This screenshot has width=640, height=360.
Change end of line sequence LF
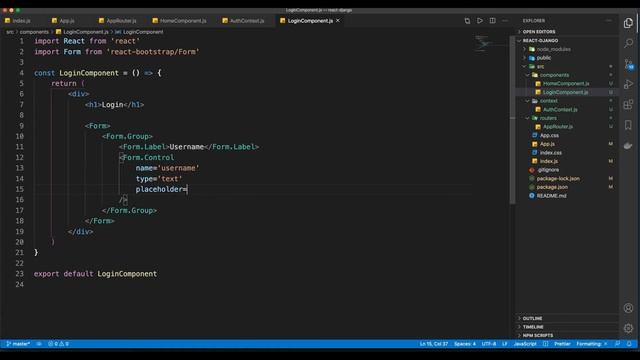tap(504, 344)
